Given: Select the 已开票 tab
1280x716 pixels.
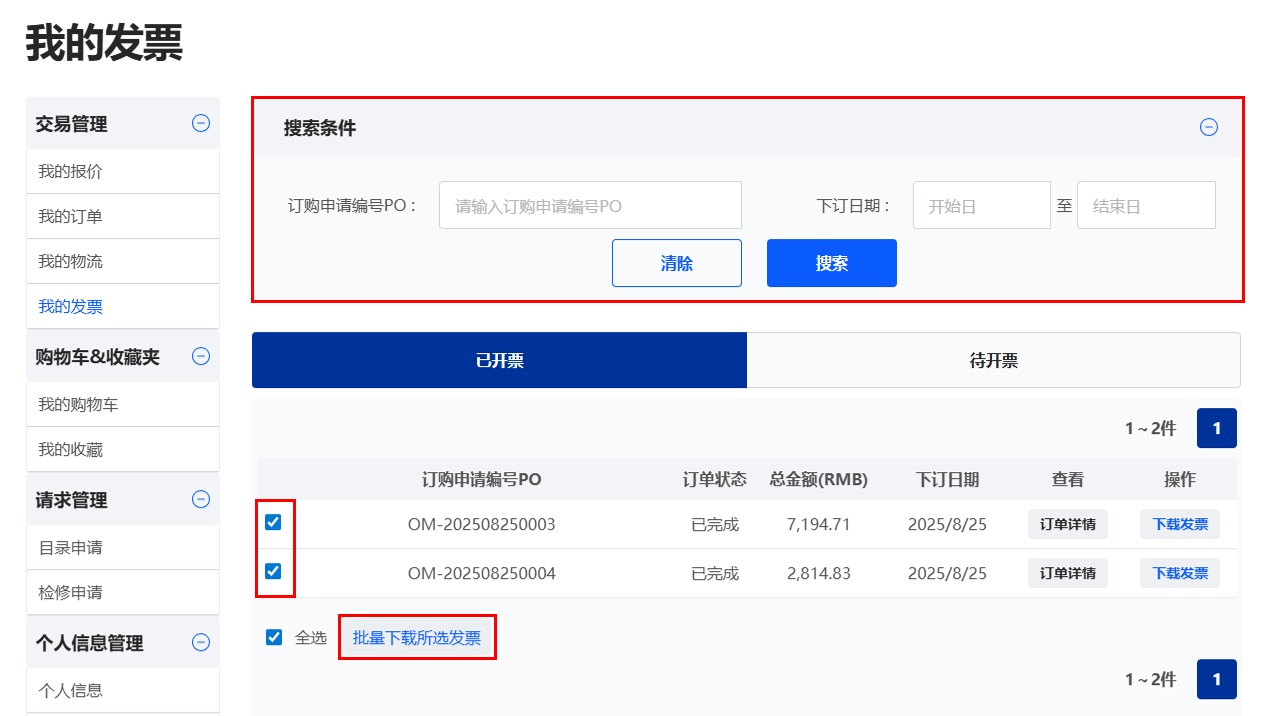Looking at the screenshot, I should 499,360.
